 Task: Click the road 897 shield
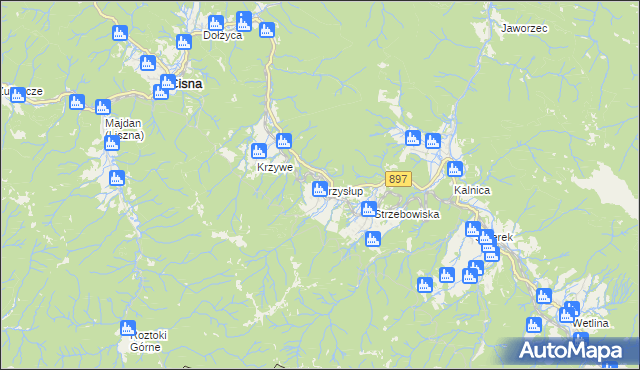(398, 179)
